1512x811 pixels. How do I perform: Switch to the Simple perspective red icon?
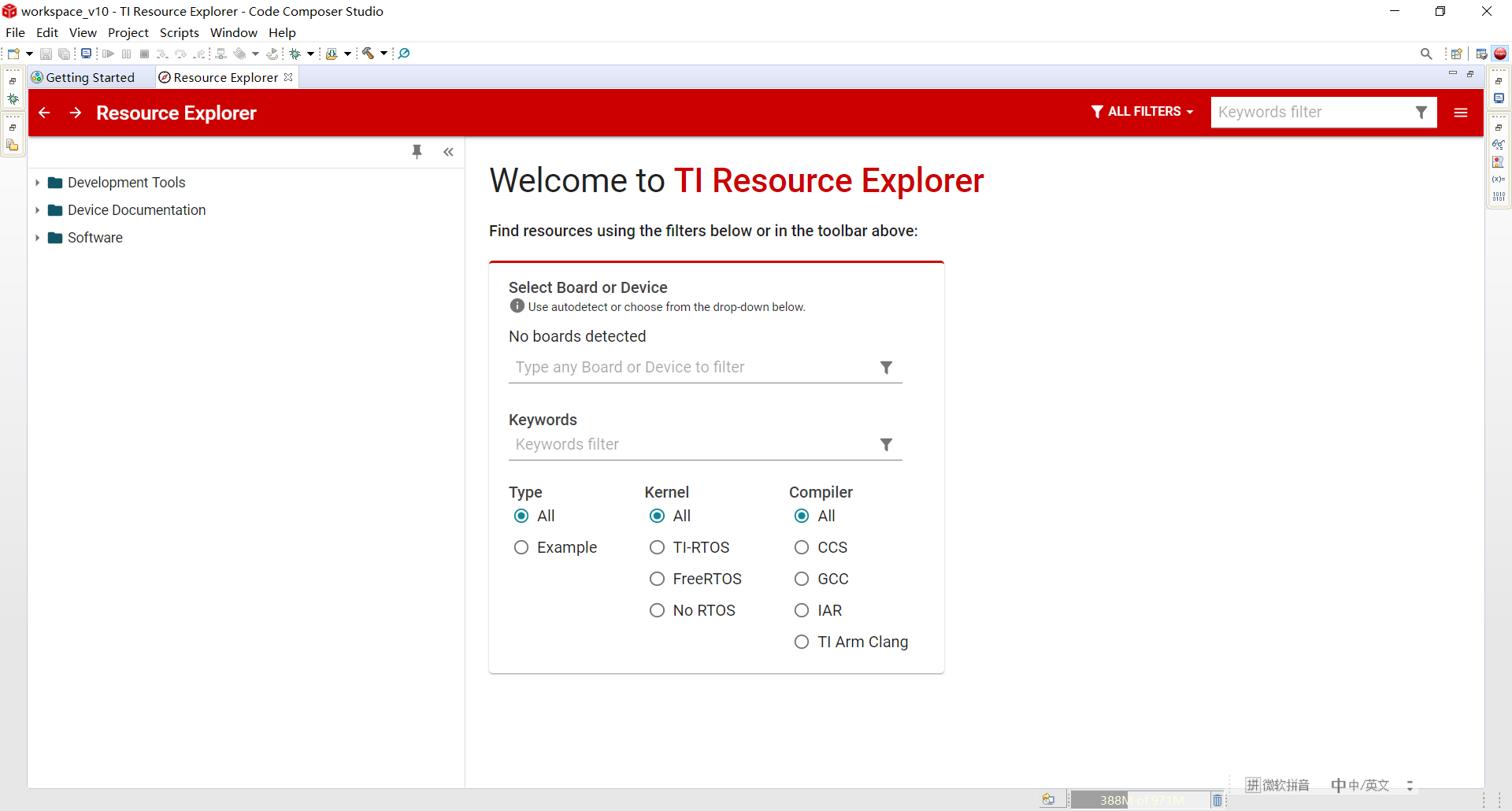1500,54
